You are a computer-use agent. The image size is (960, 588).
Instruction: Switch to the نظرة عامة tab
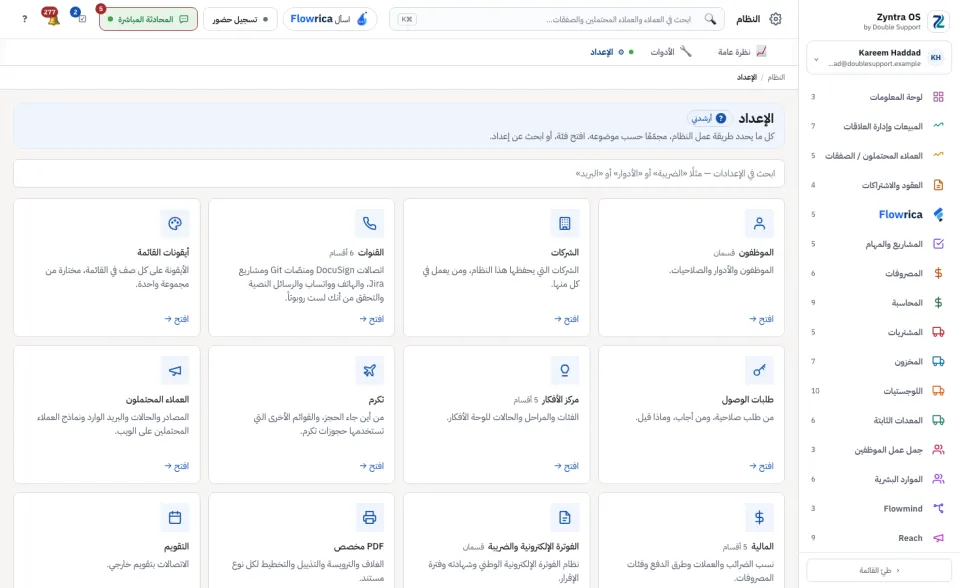point(742,52)
